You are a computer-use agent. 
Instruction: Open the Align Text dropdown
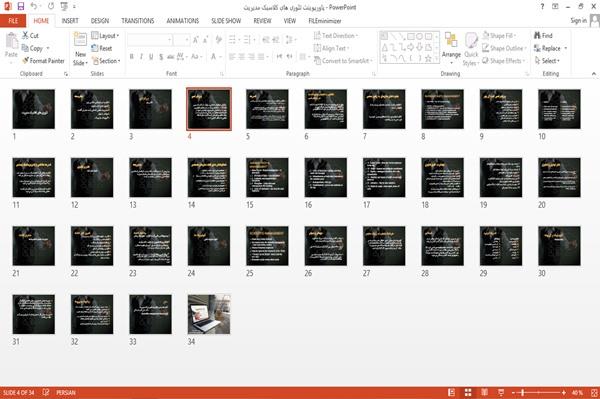pos(332,48)
